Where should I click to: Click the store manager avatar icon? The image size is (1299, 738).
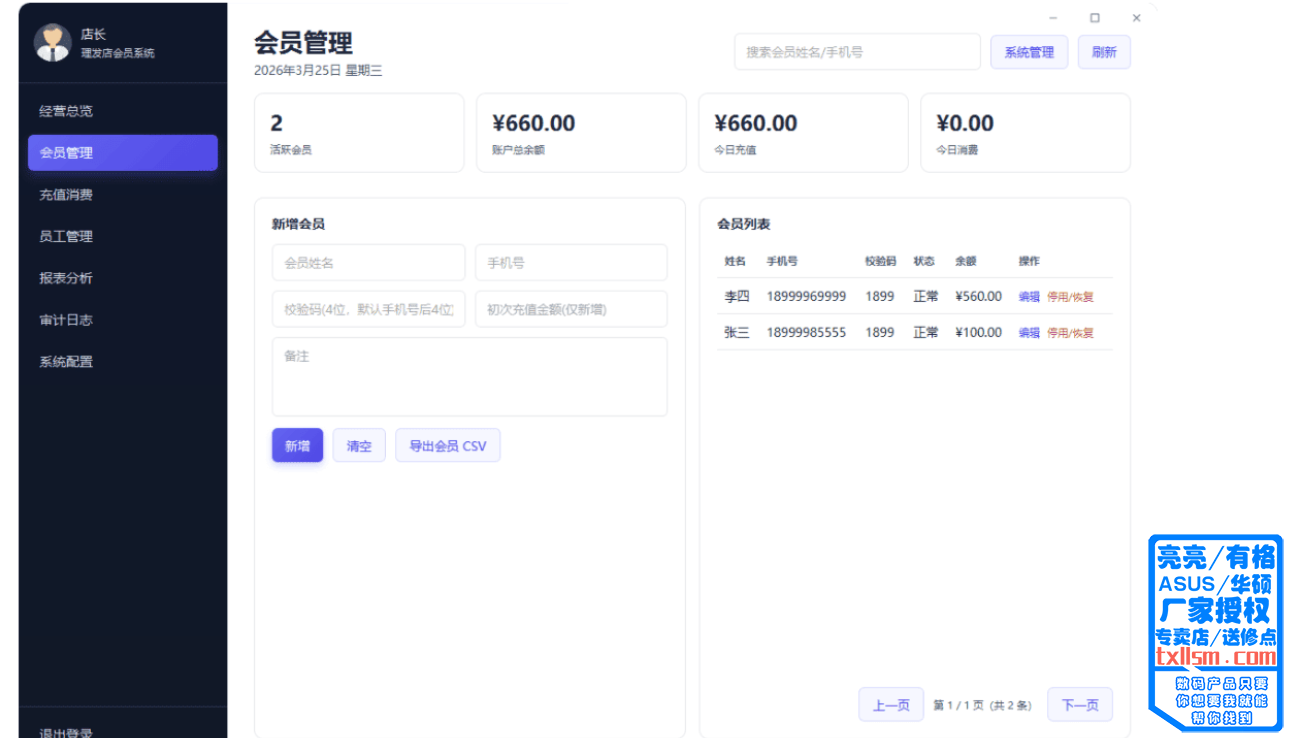pos(52,43)
